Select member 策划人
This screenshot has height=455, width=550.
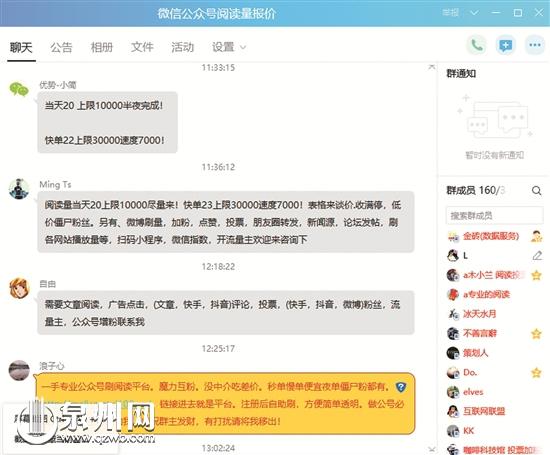[x=495, y=353]
